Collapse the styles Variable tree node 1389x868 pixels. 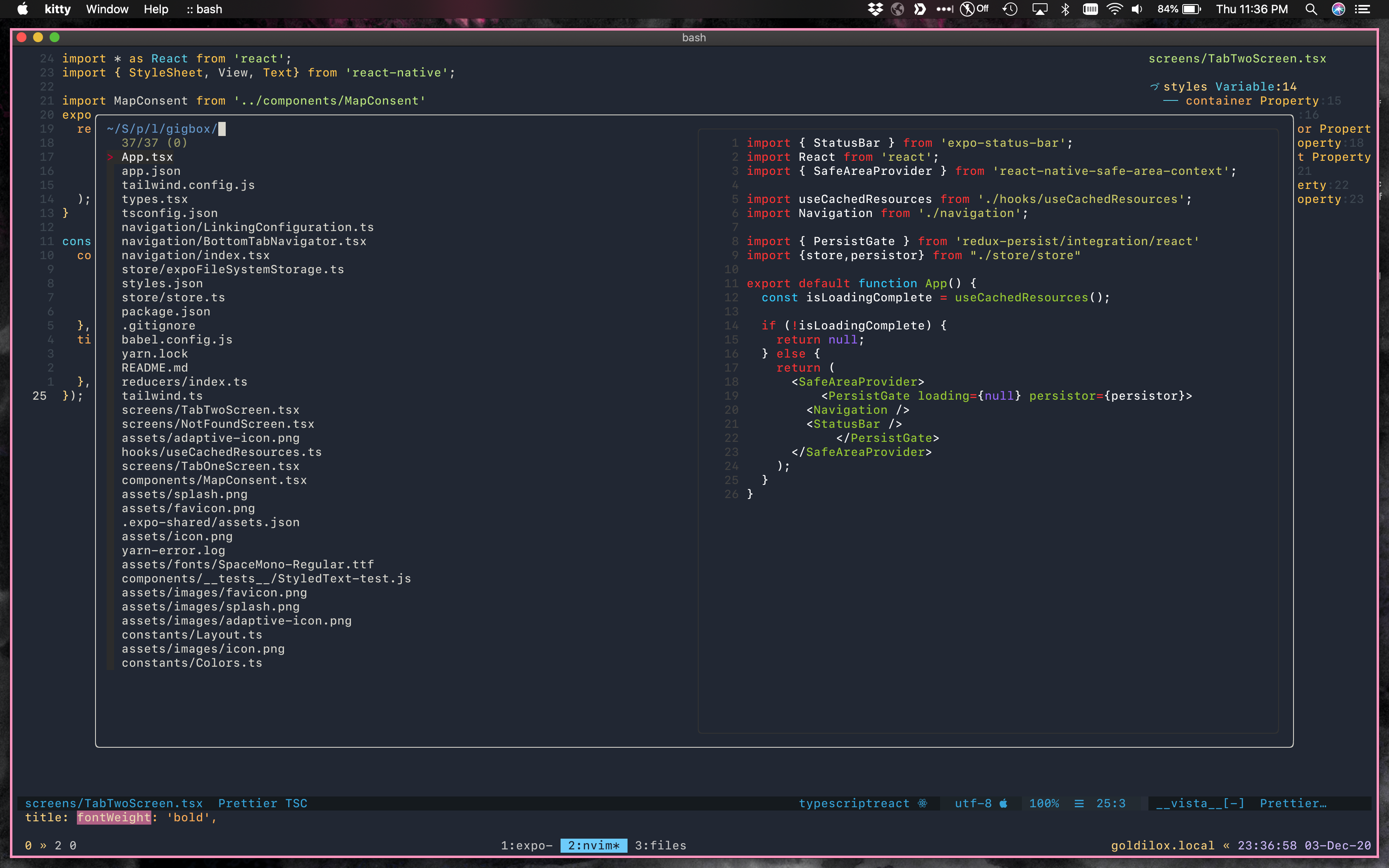pos(1154,87)
